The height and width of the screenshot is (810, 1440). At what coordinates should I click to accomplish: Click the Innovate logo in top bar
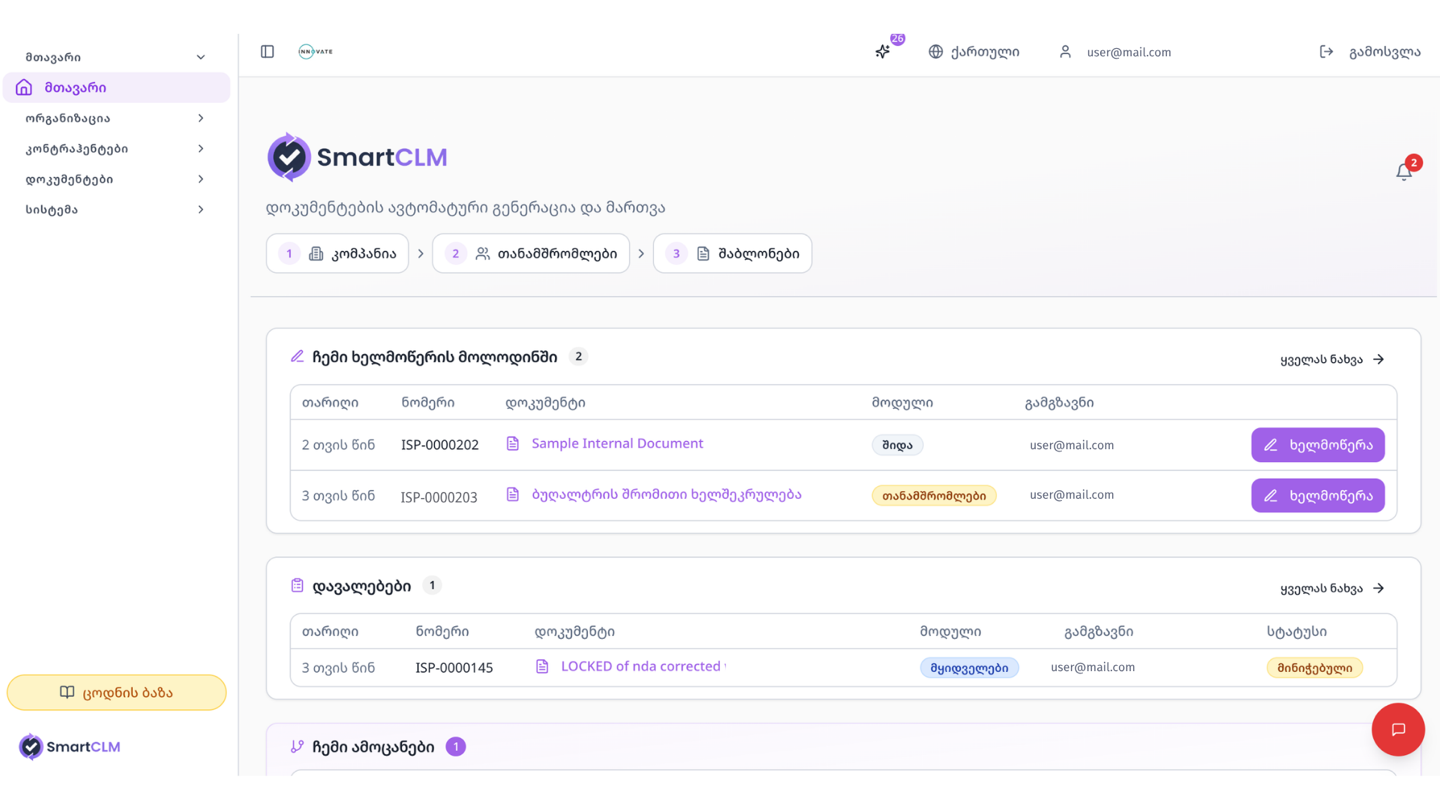pos(315,52)
